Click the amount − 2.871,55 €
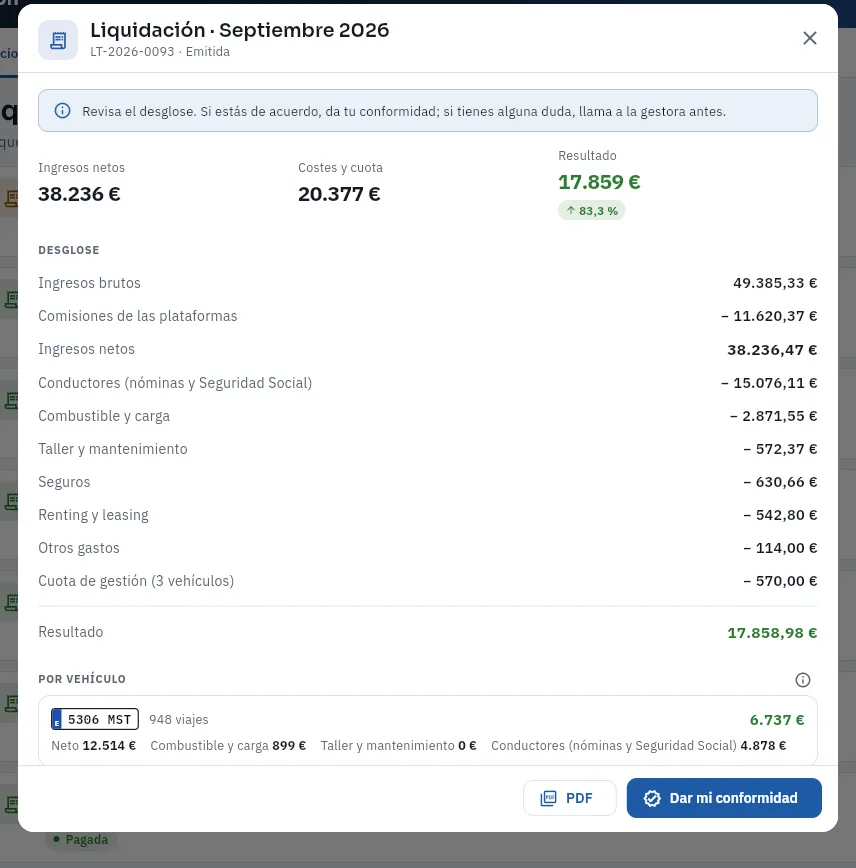This screenshot has height=868, width=856. (774, 416)
